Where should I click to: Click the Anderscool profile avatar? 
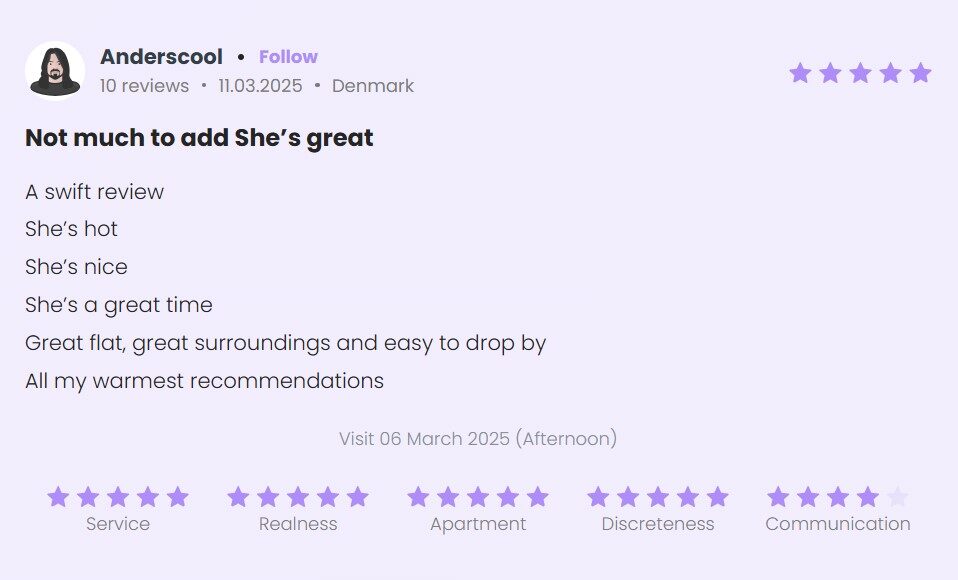[55, 71]
